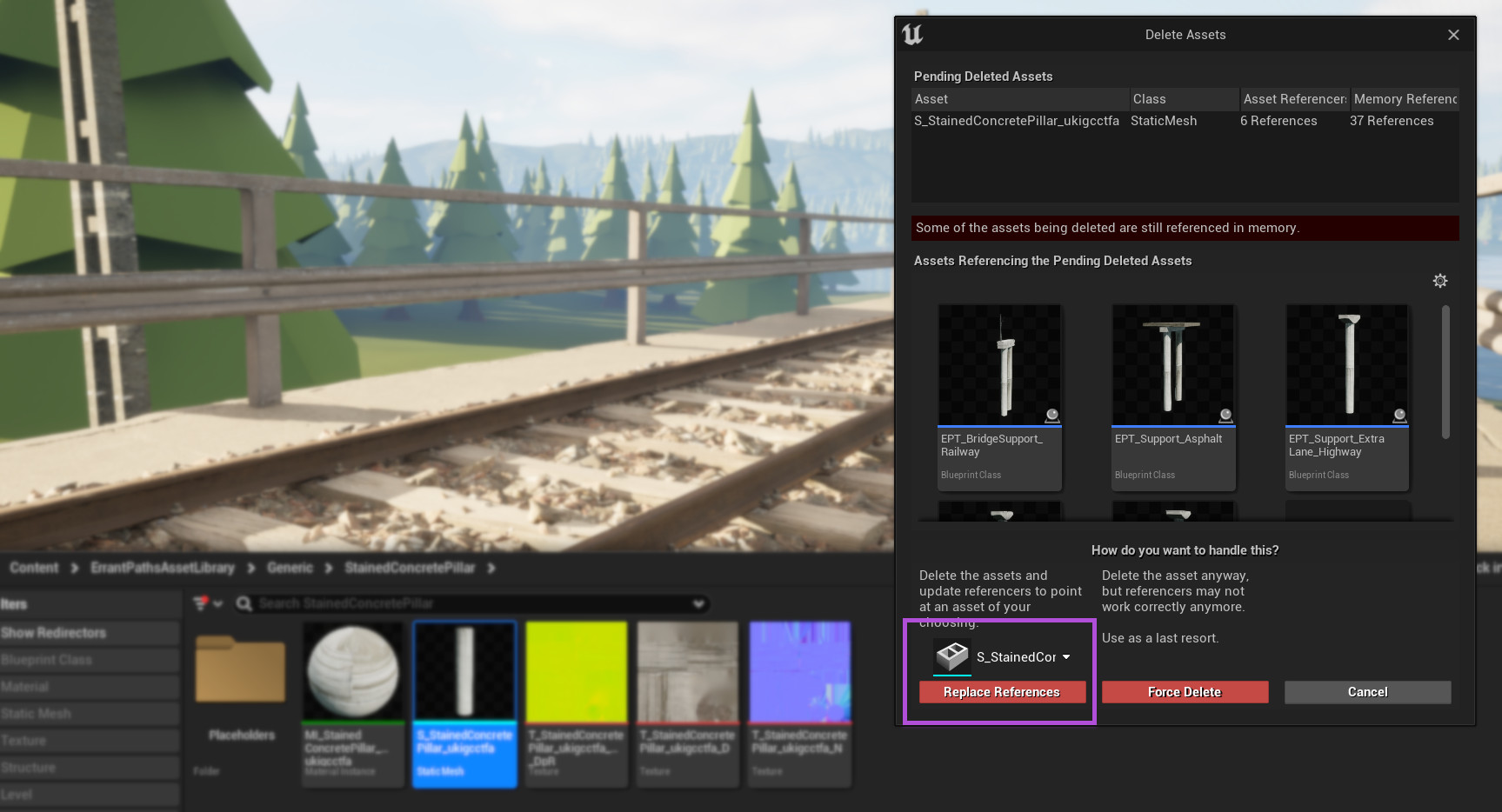Viewport: 1502px width, 812px height.
Task: Sort by the Asset column header
Action: (x=1018, y=99)
